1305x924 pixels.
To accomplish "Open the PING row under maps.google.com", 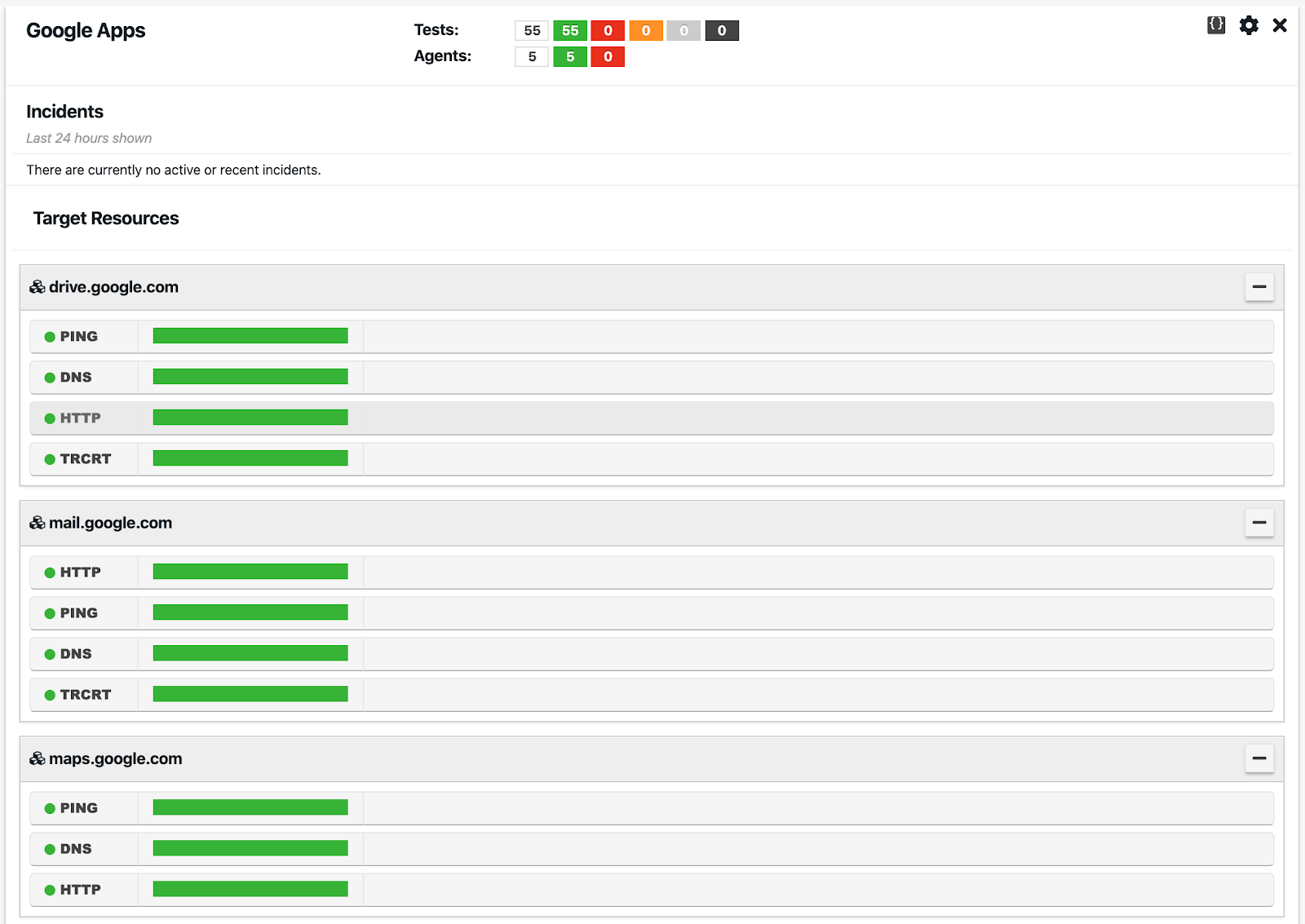I will [x=652, y=808].
